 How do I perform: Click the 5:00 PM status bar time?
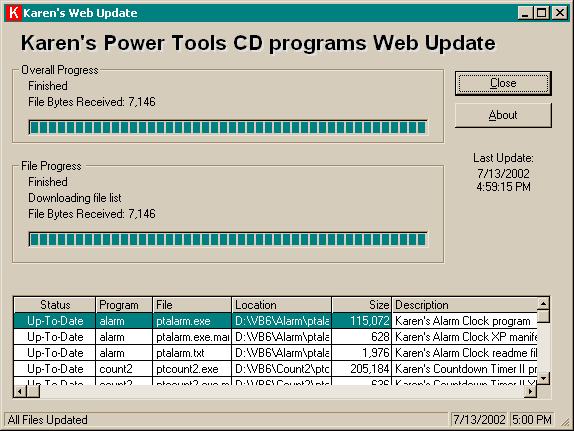coord(532,420)
